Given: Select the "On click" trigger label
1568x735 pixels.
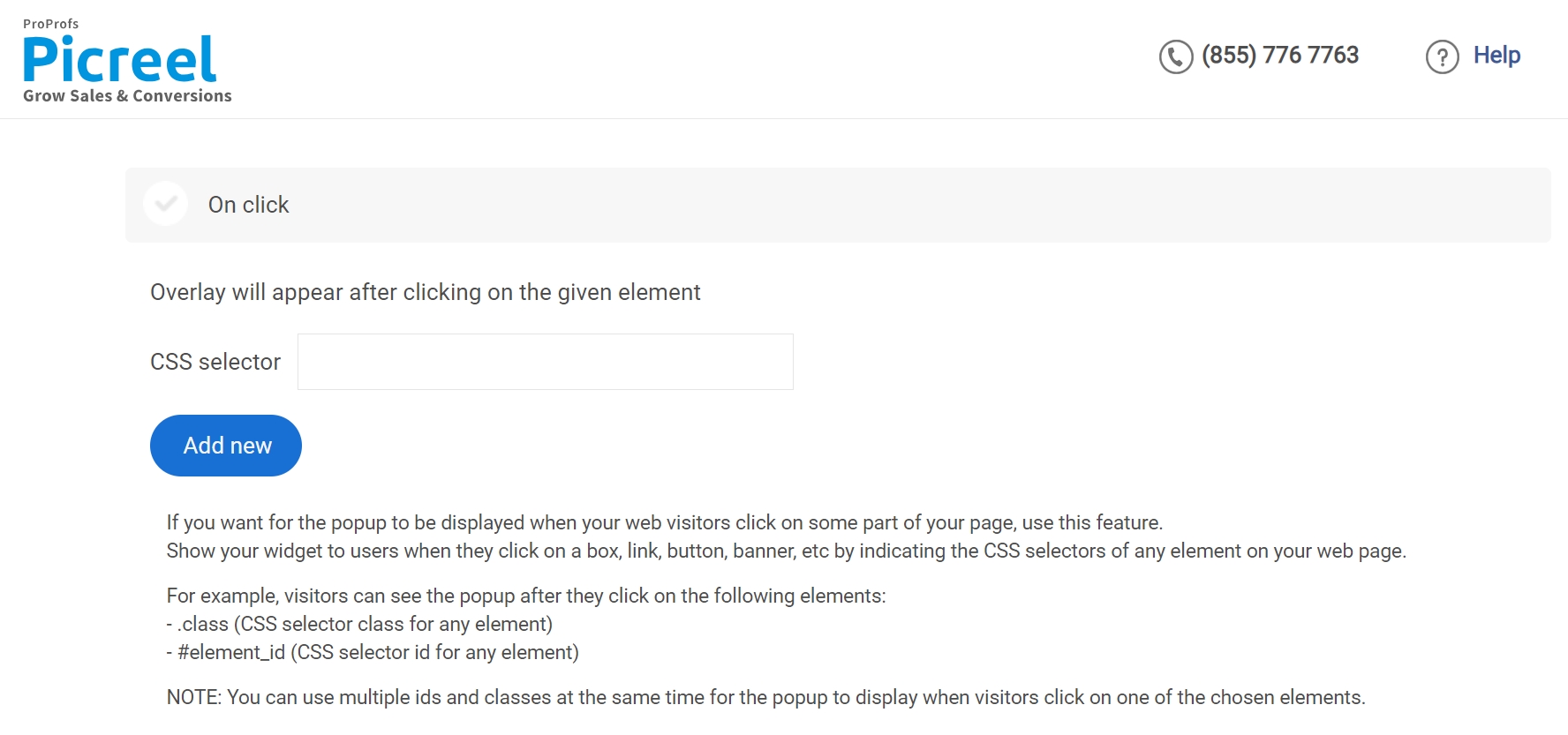Looking at the screenshot, I should 248,205.
